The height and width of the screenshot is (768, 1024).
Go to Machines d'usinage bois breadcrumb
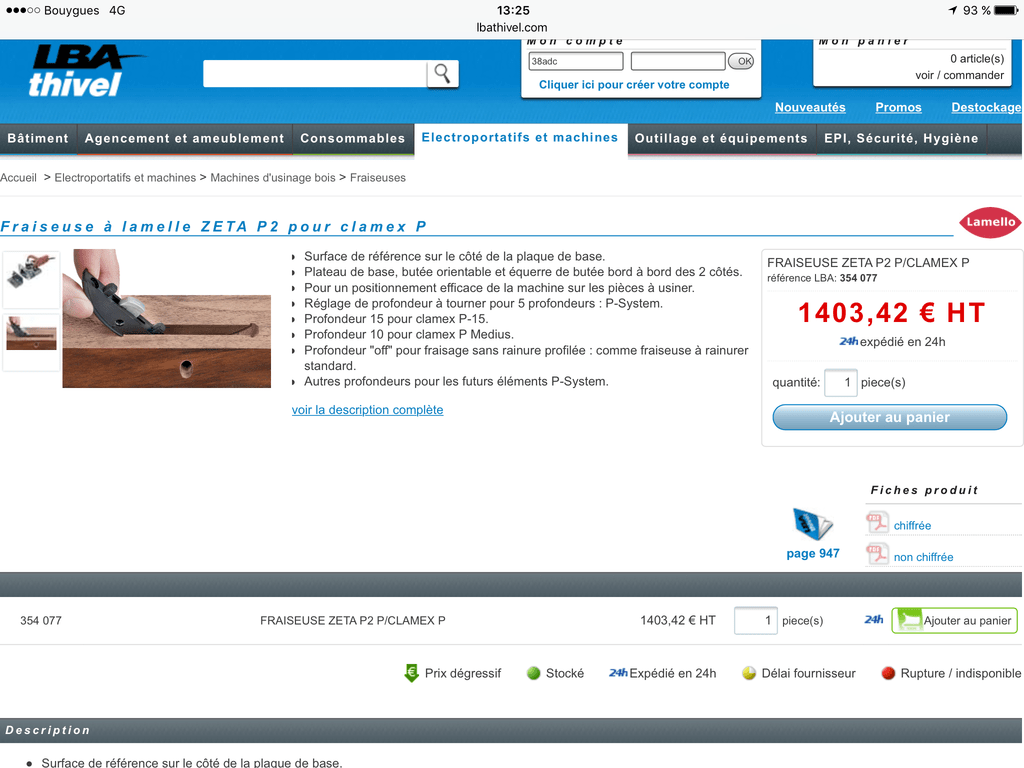click(272, 178)
